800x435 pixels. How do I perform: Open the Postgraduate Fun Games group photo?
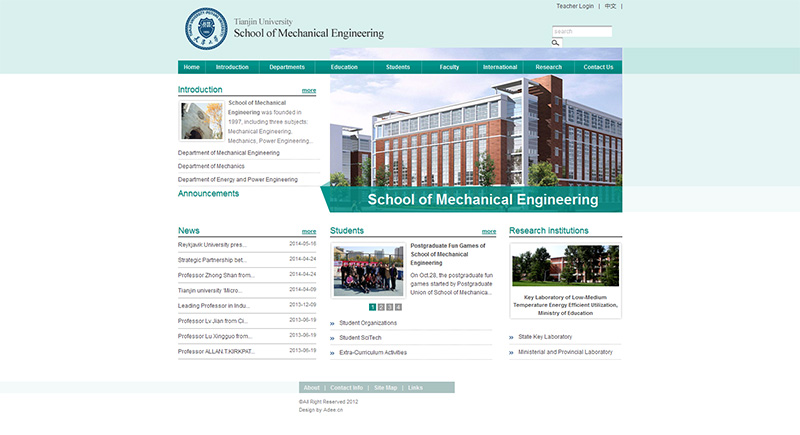click(x=368, y=270)
